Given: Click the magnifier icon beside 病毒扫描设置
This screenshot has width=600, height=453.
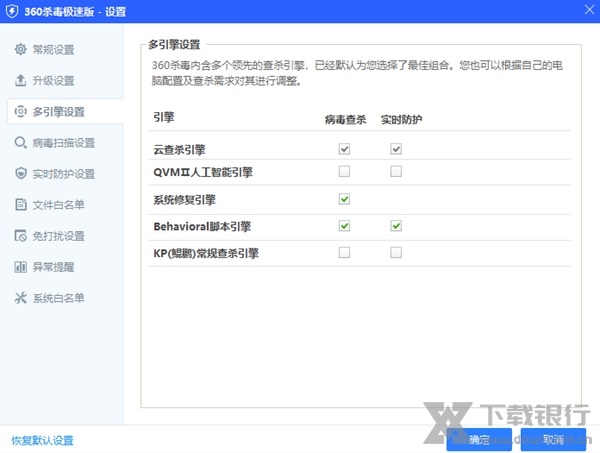Looking at the screenshot, I should click(x=20, y=142).
